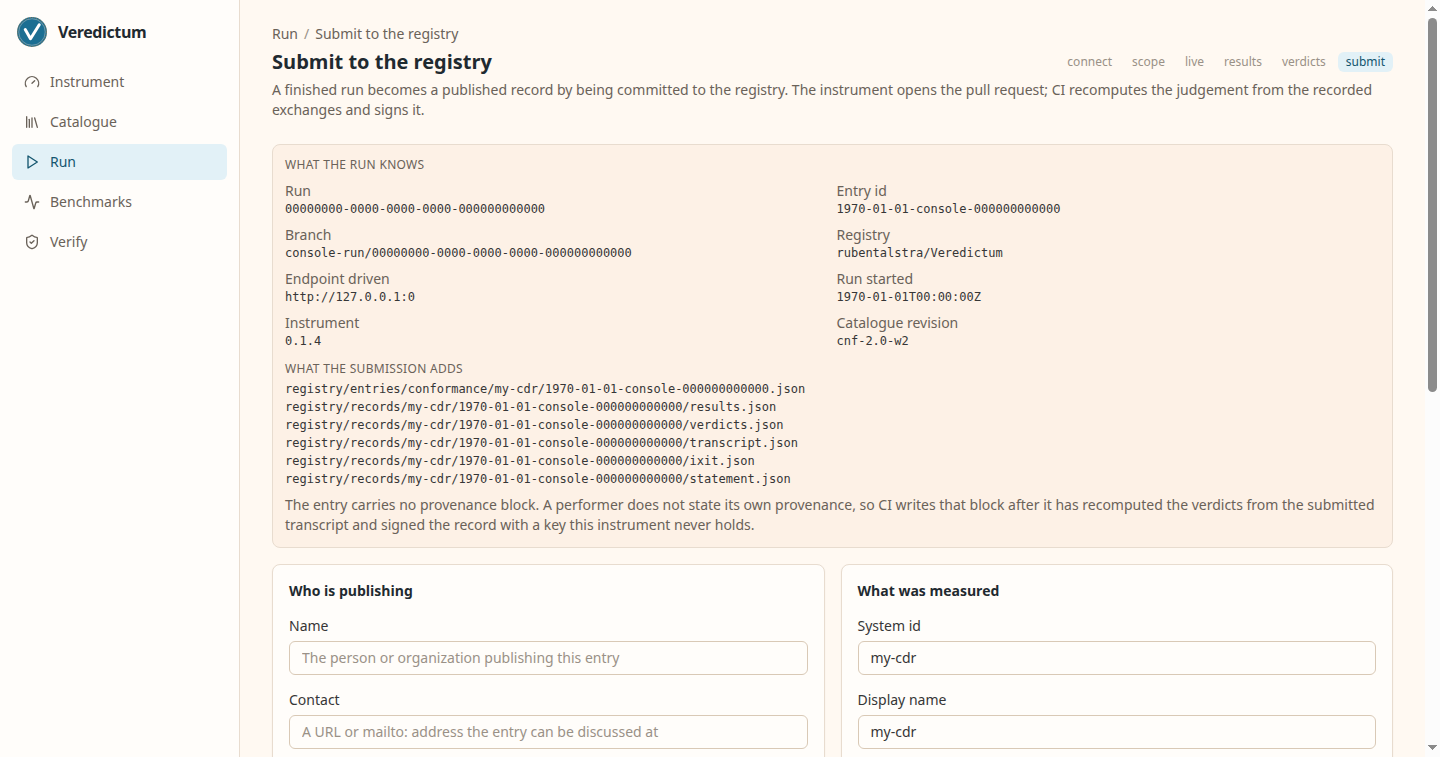Click the Run play-triangle icon
The width and height of the screenshot is (1440, 757).
tap(32, 162)
